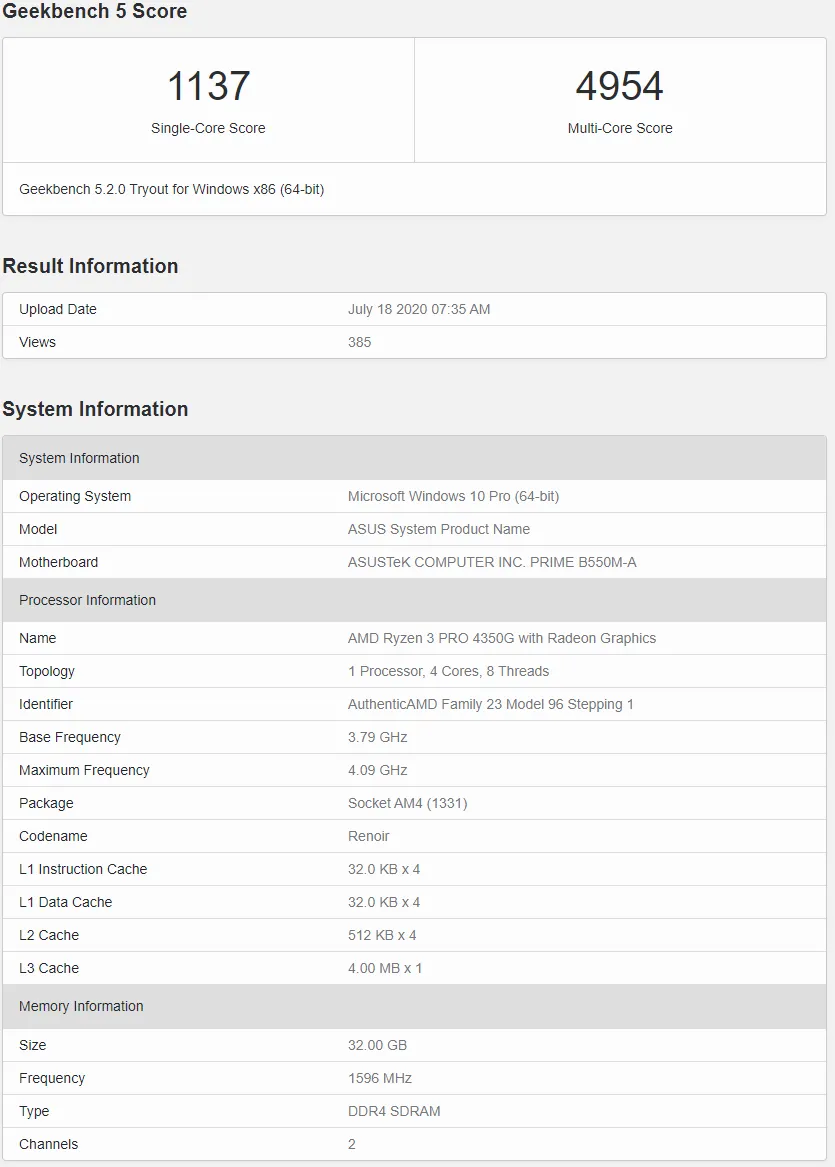This screenshot has width=835, height=1167.
Task: Click the Renoir codename value
Action: coord(368,836)
